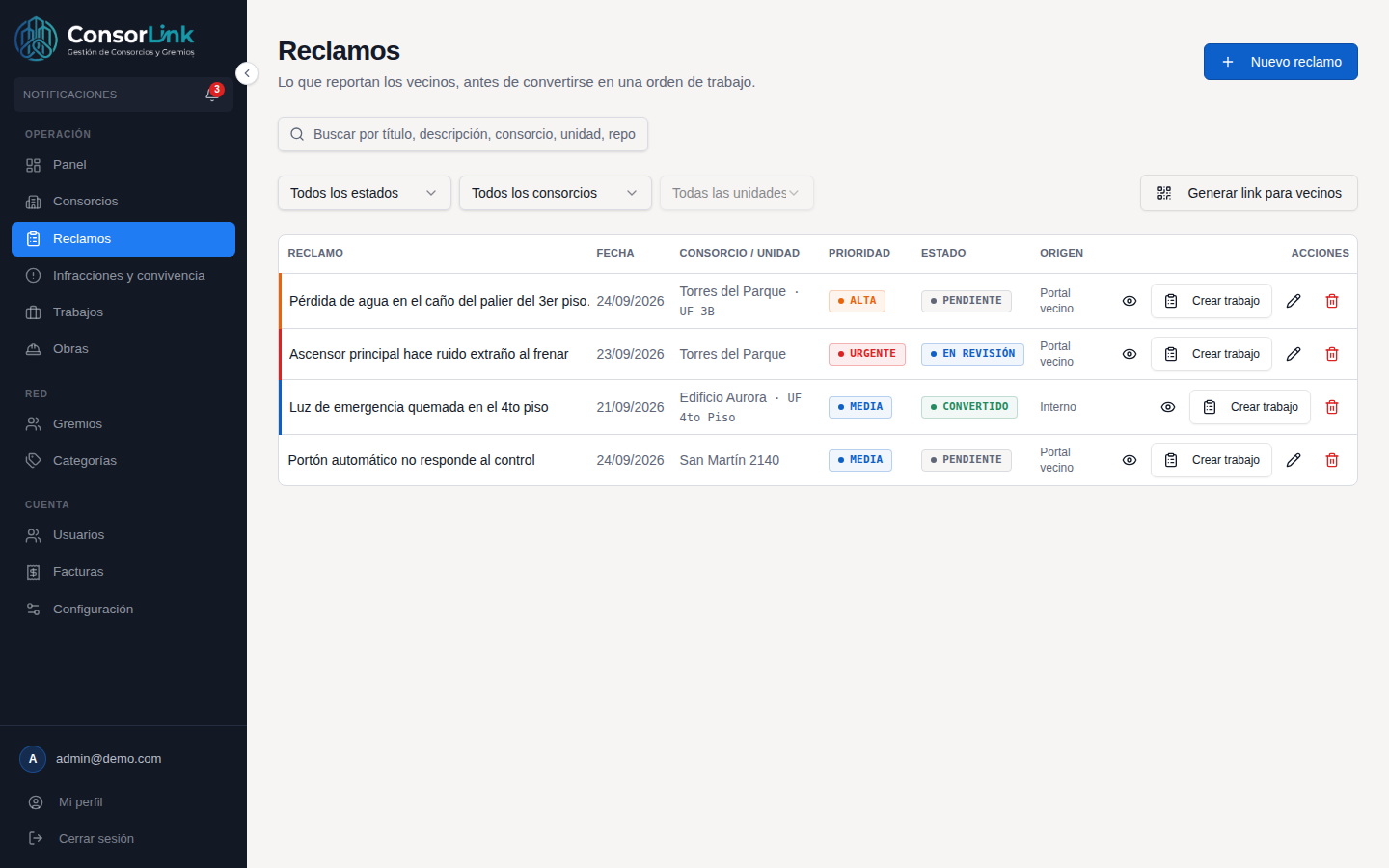The width and height of the screenshot is (1389, 868).
Task: Go to Panel in the sidebar
Action: (123, 165)
